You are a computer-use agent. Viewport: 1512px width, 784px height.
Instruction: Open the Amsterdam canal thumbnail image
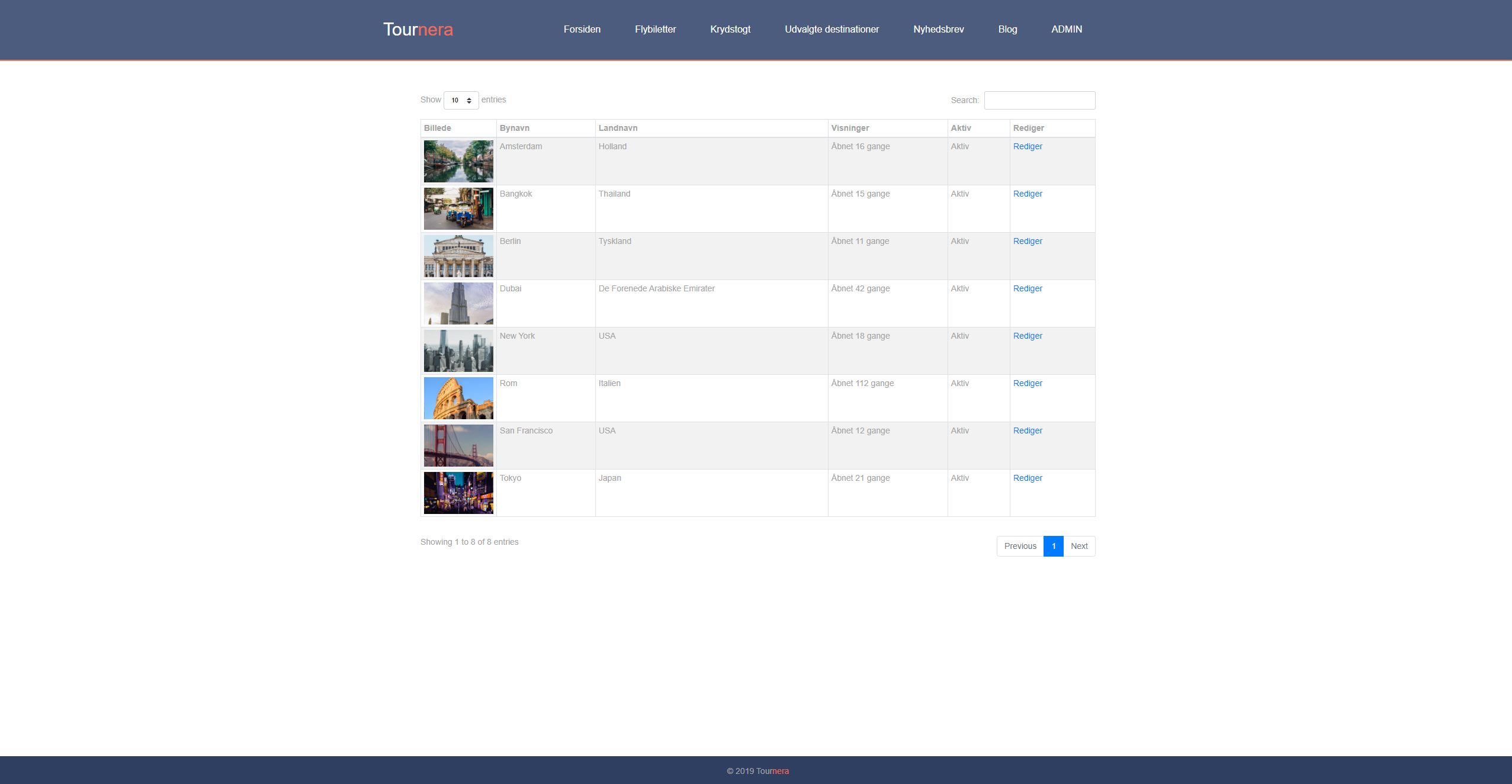458,161
